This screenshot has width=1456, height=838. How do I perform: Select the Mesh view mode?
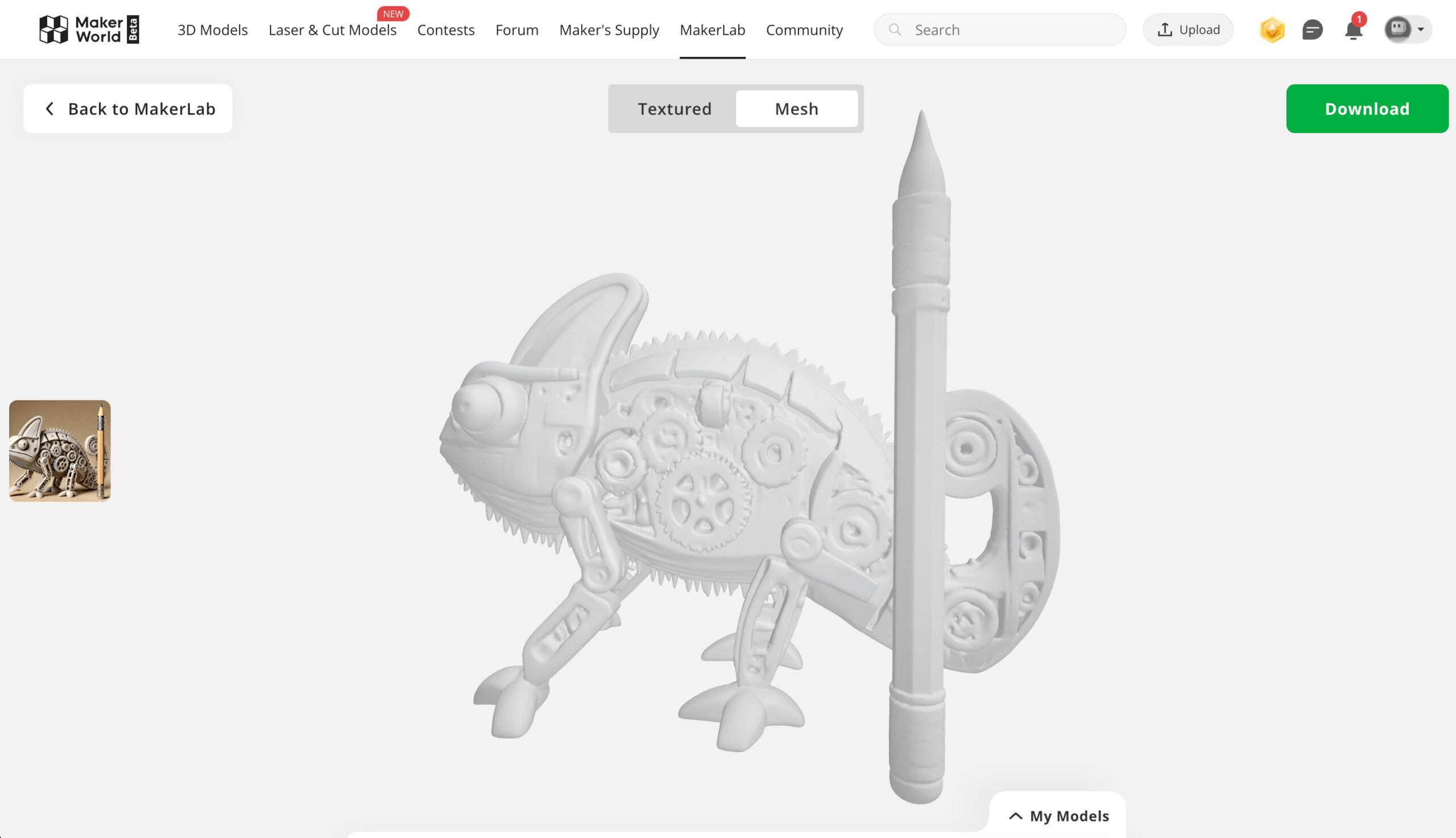pyautogui.click(x=796, y=109)
